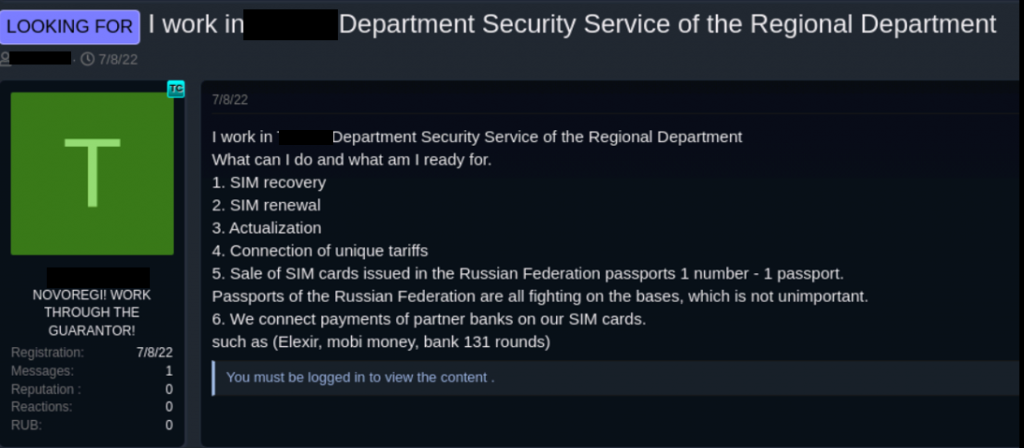Click the RUB balance row
The height and width of the screenshot is (448, 1024).
92,425
